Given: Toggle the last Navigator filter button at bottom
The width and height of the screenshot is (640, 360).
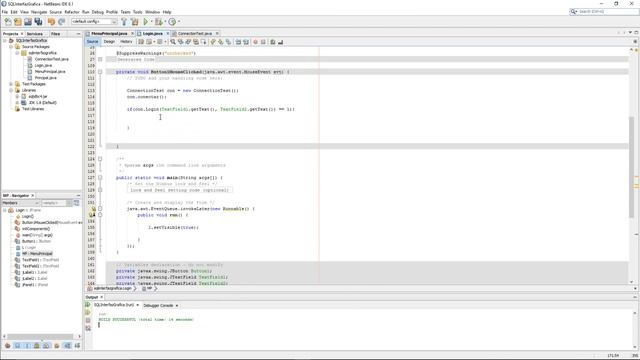Looking at the screenshot, I should 77,346.
